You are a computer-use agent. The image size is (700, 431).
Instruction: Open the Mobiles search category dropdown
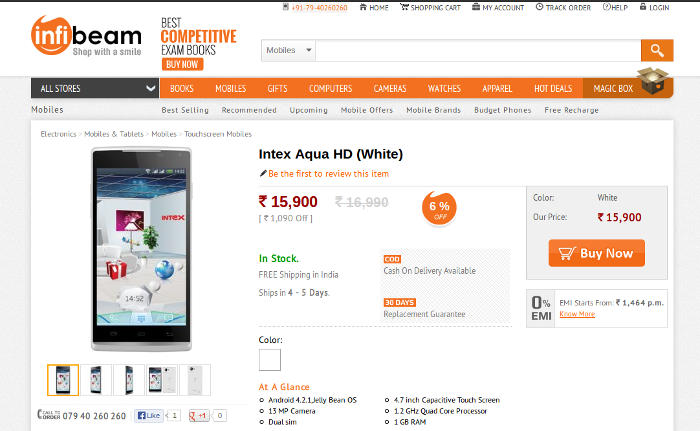tap(288, 50)
